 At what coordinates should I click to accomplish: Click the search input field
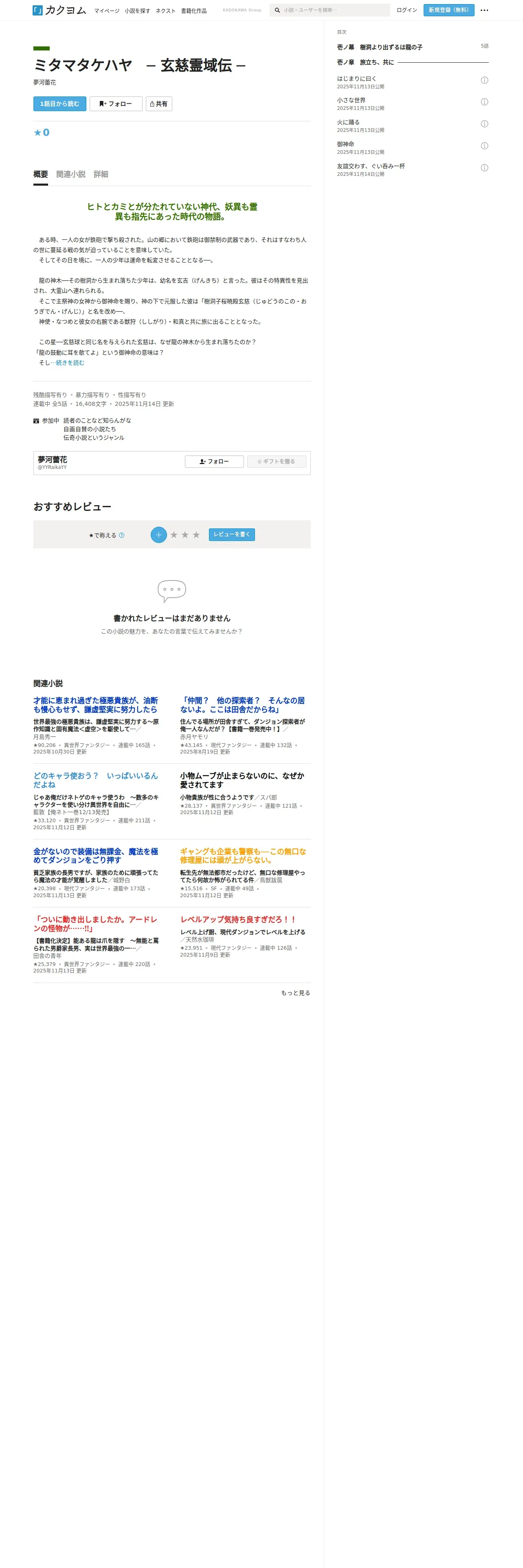(x=335, y=10)
